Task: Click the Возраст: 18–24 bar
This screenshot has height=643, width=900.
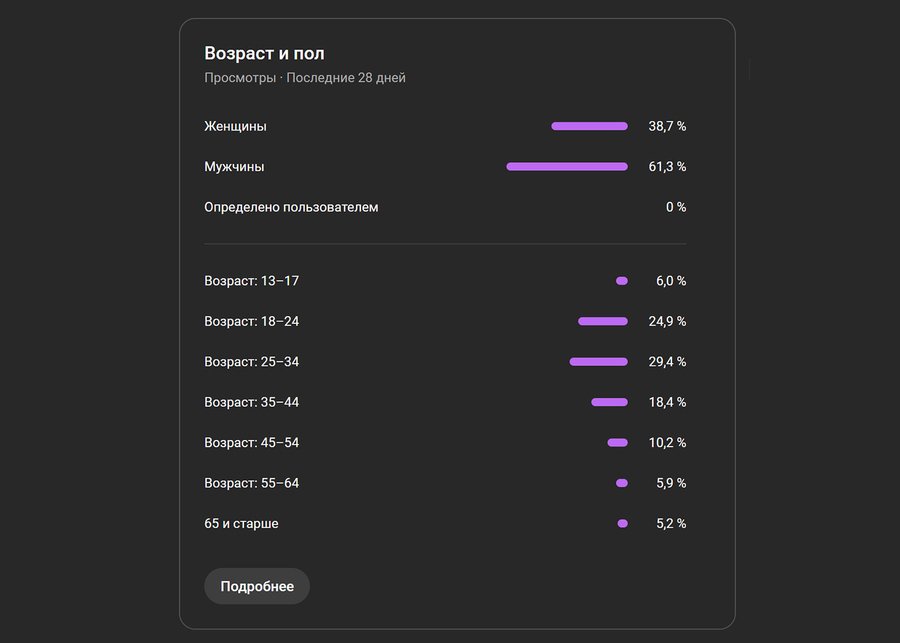Action: [x=603, y=321]
